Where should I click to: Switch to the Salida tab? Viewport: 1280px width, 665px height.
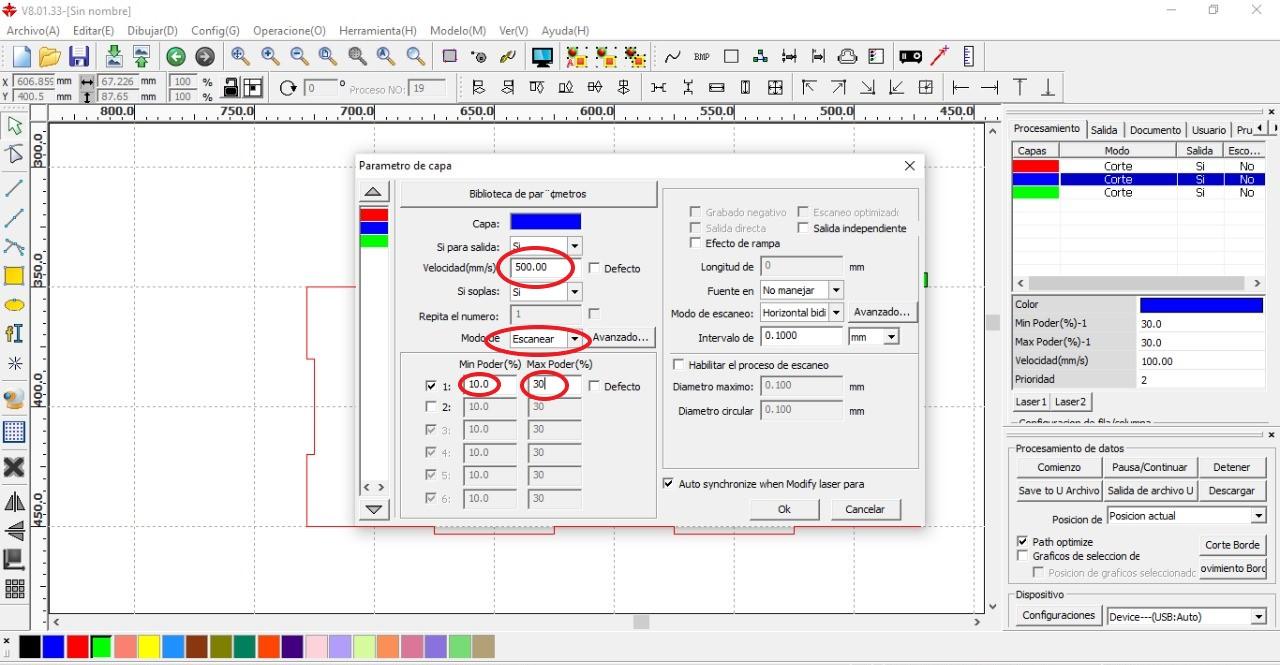click(x=1104, y=130)
